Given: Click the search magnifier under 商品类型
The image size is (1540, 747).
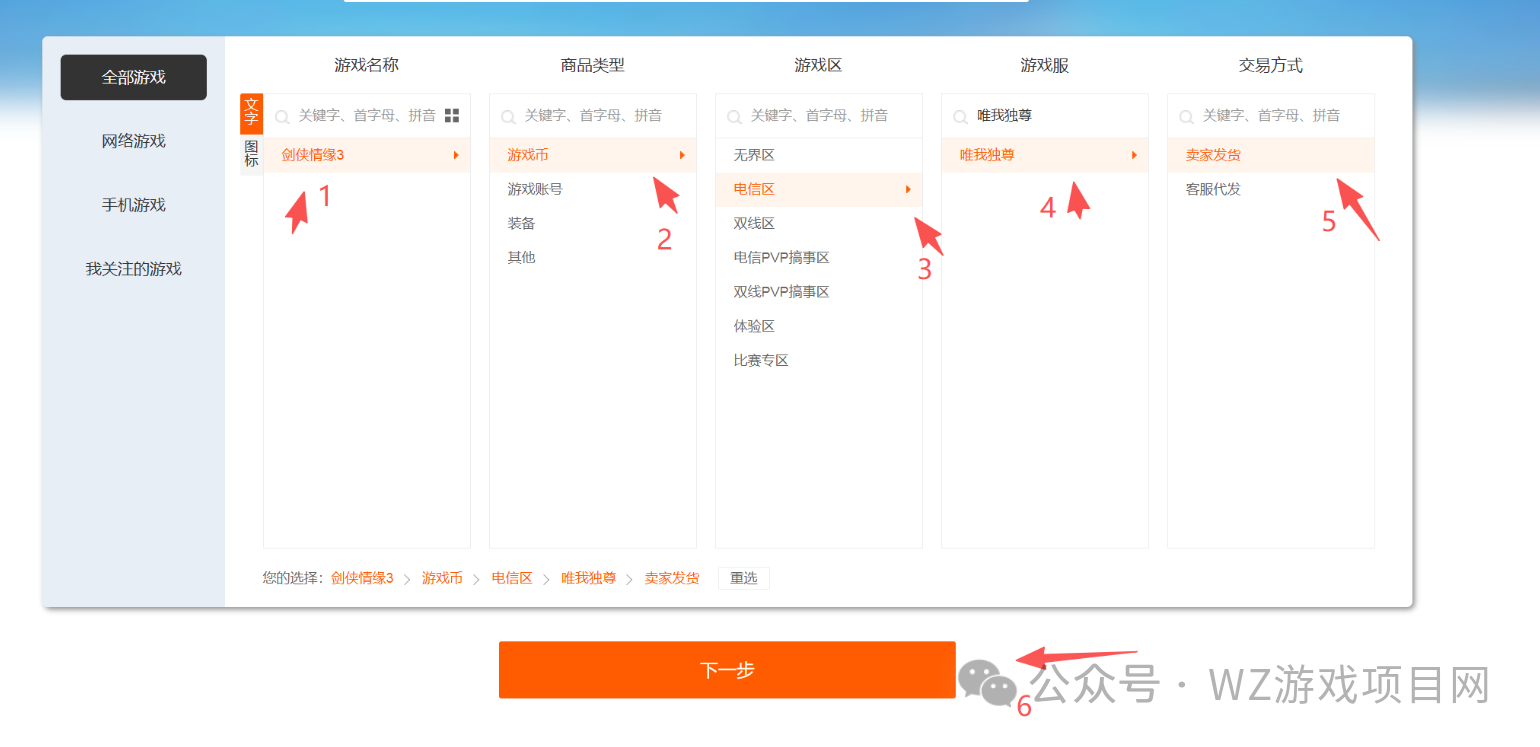Looking at the screenshot, I should pos(508,115).
